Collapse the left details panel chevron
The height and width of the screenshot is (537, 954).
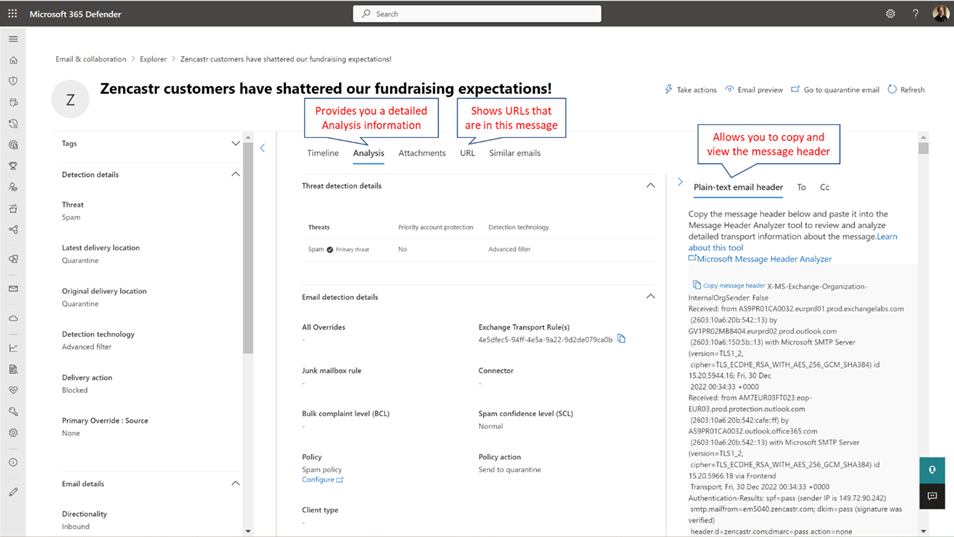point(262,148)
